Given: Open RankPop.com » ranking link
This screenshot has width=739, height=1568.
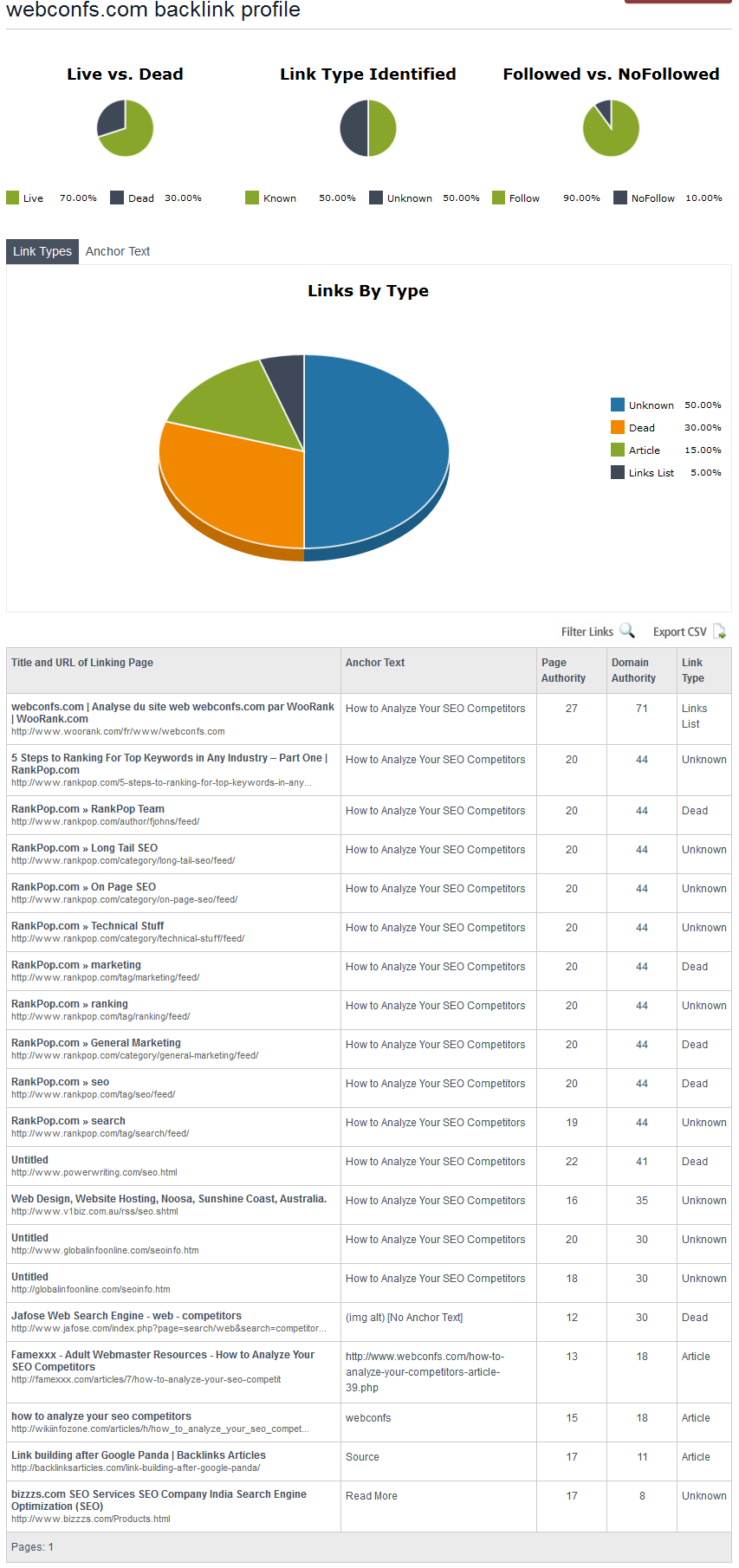Looking at the screenshot, I should coord(69,1004).
